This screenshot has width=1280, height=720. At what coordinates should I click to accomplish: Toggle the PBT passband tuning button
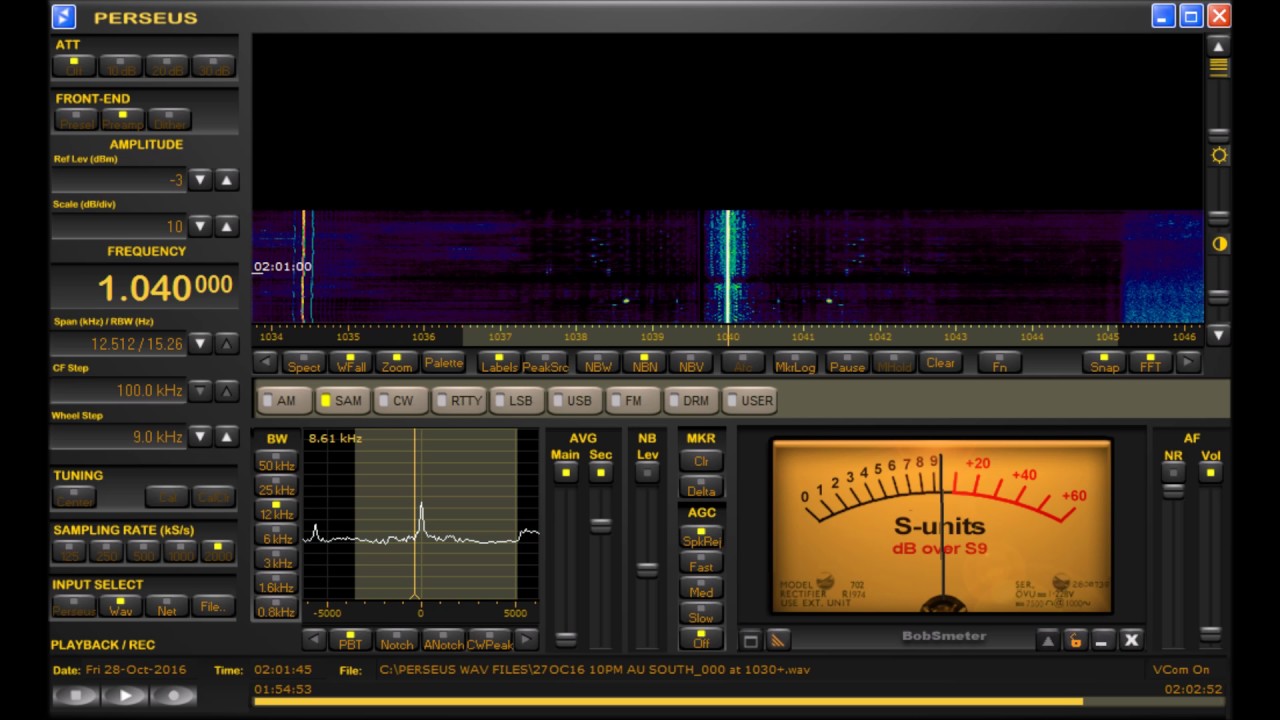point(351,639)
